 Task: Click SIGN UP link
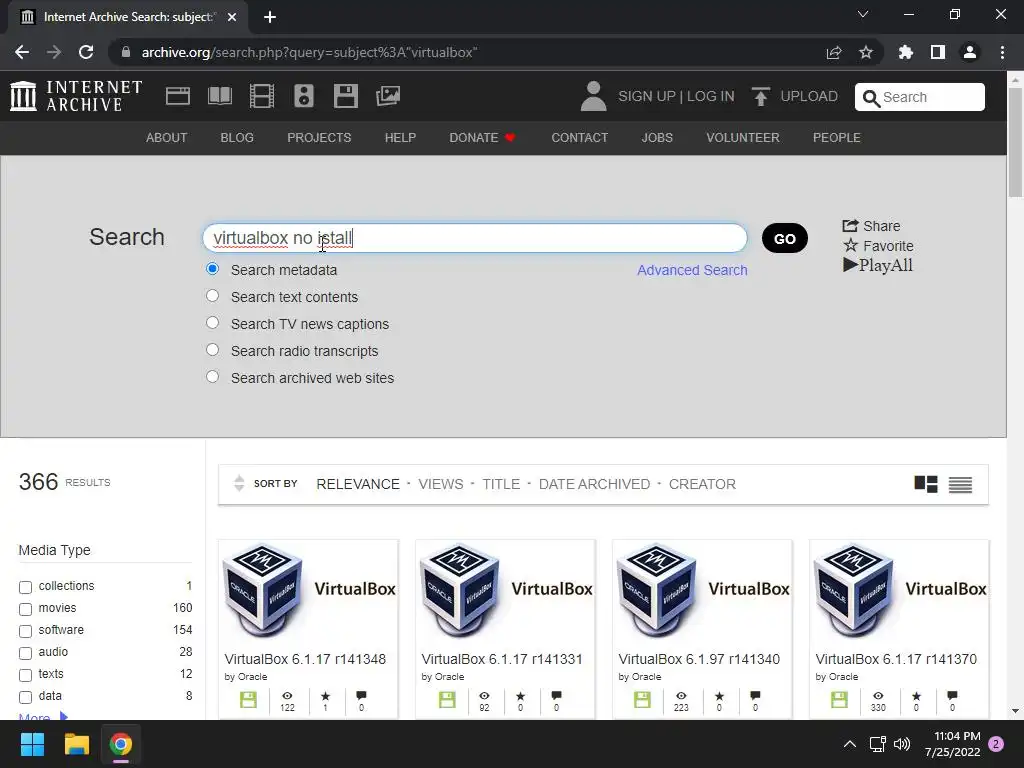pos(647,96)
